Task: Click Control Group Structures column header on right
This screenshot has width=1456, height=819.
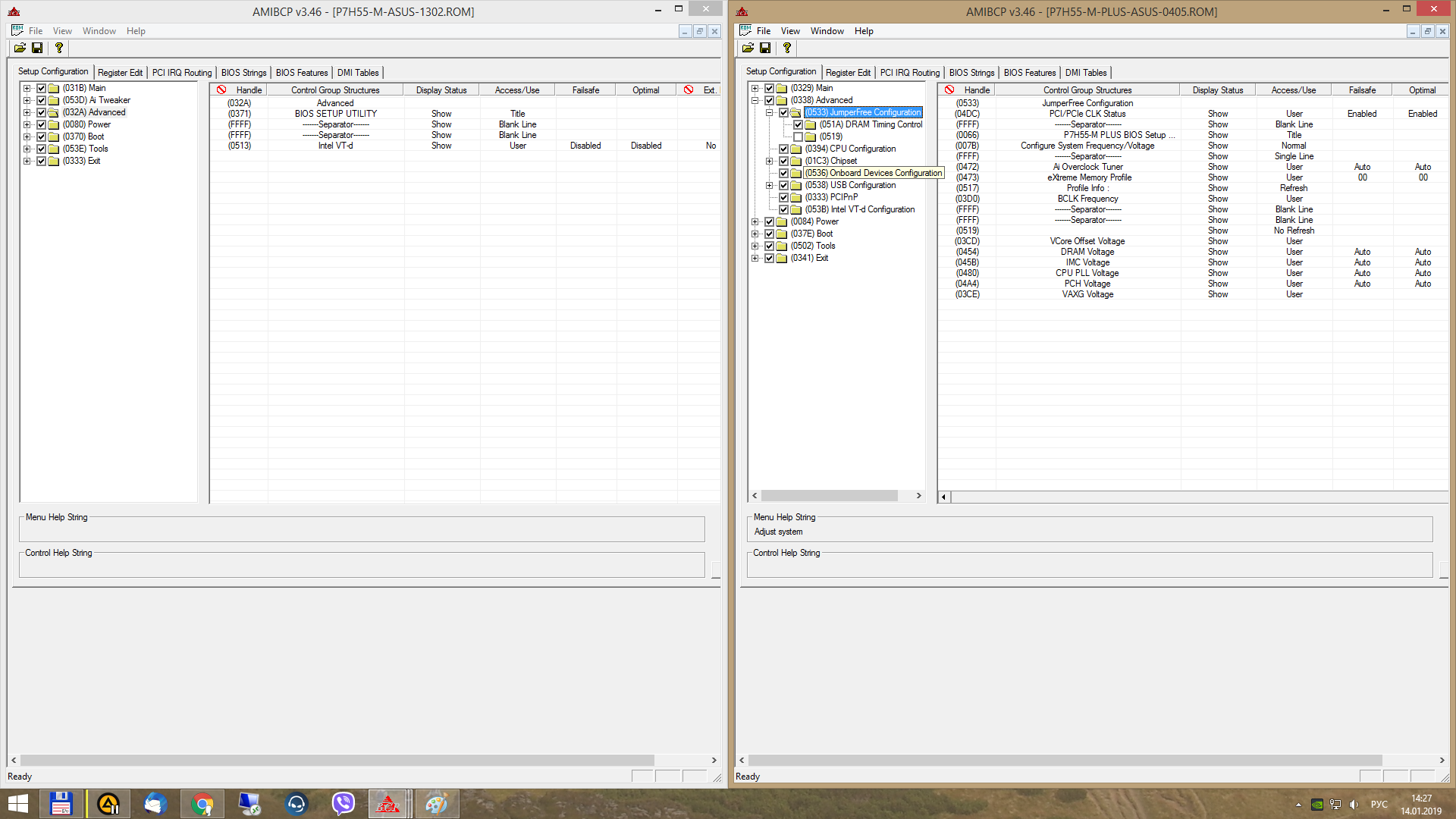Action: click(x=1087, y=90)
